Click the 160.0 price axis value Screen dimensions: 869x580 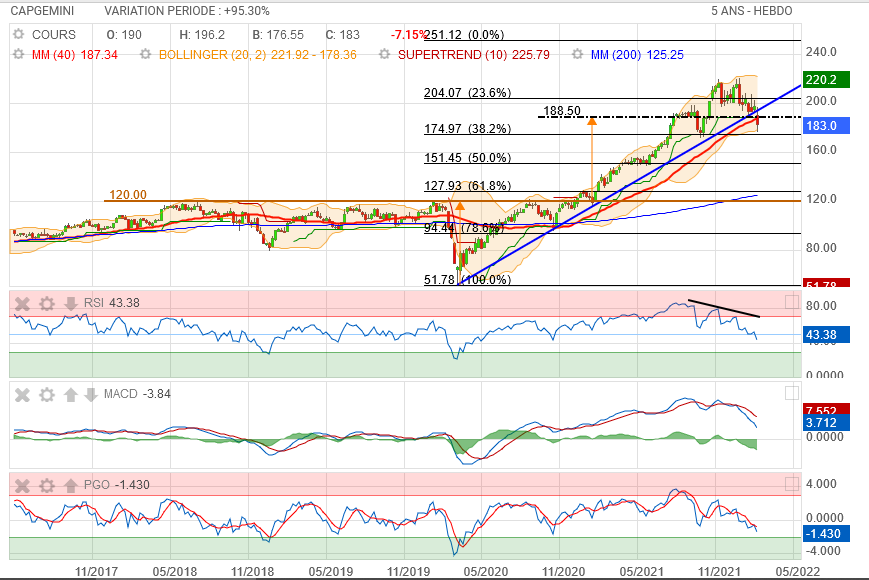click(x=821, y=150)
